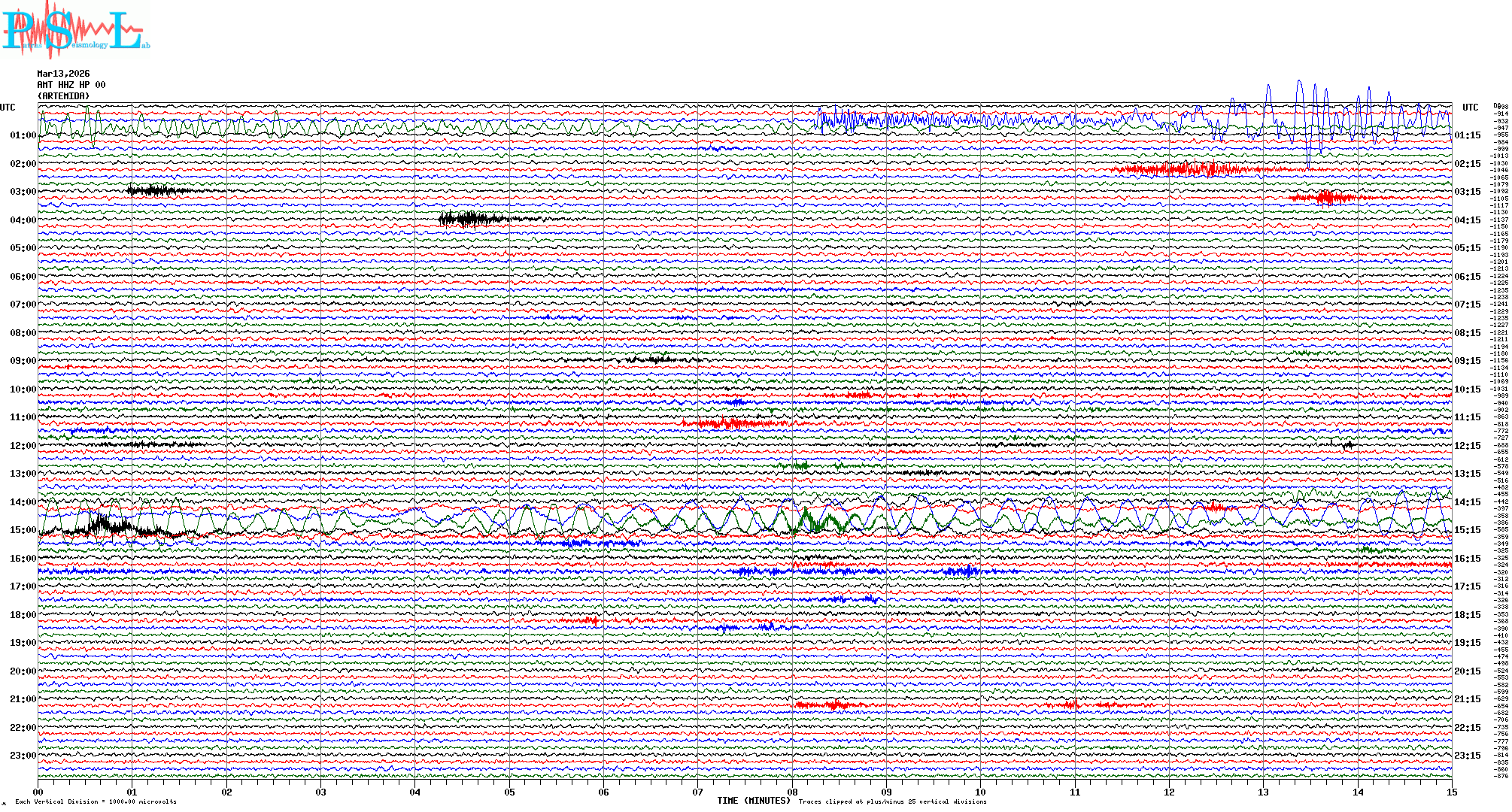
Task: Click minute 08 tick label on bottom axis
Action: coord(792,792)
